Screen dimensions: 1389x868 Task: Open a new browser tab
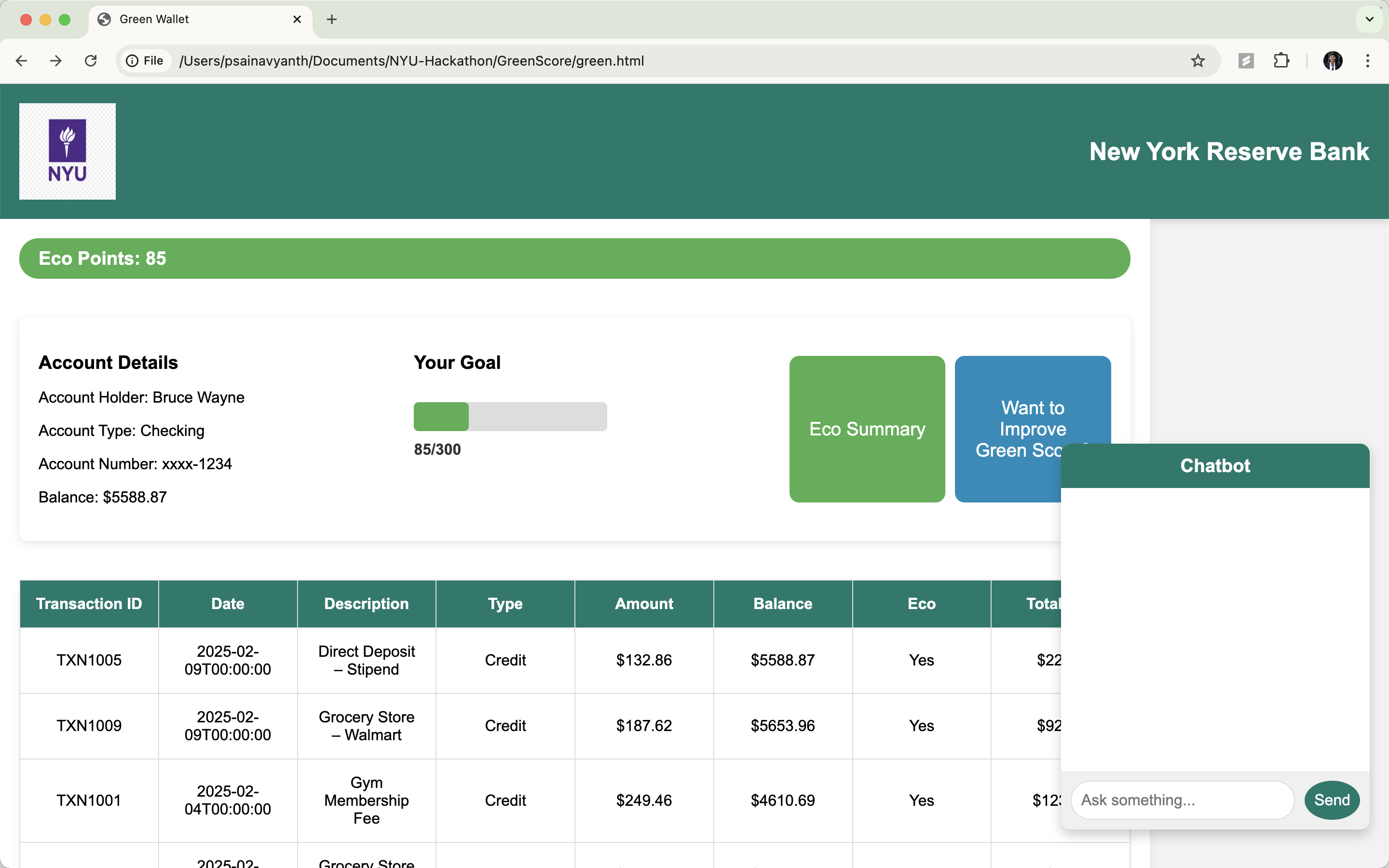pos(331,19)
